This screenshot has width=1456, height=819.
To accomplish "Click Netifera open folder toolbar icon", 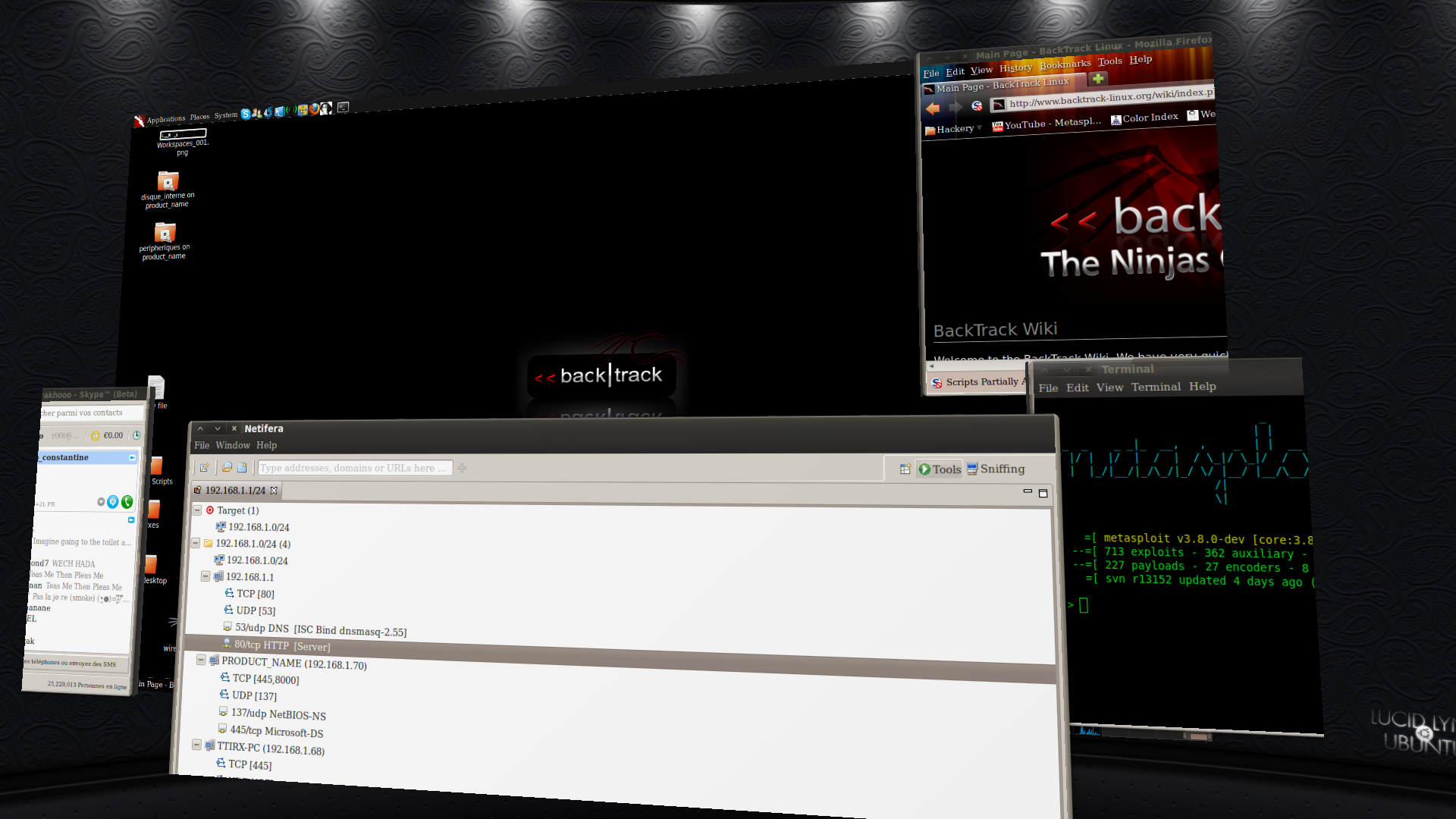I will (x=227, y=468).
